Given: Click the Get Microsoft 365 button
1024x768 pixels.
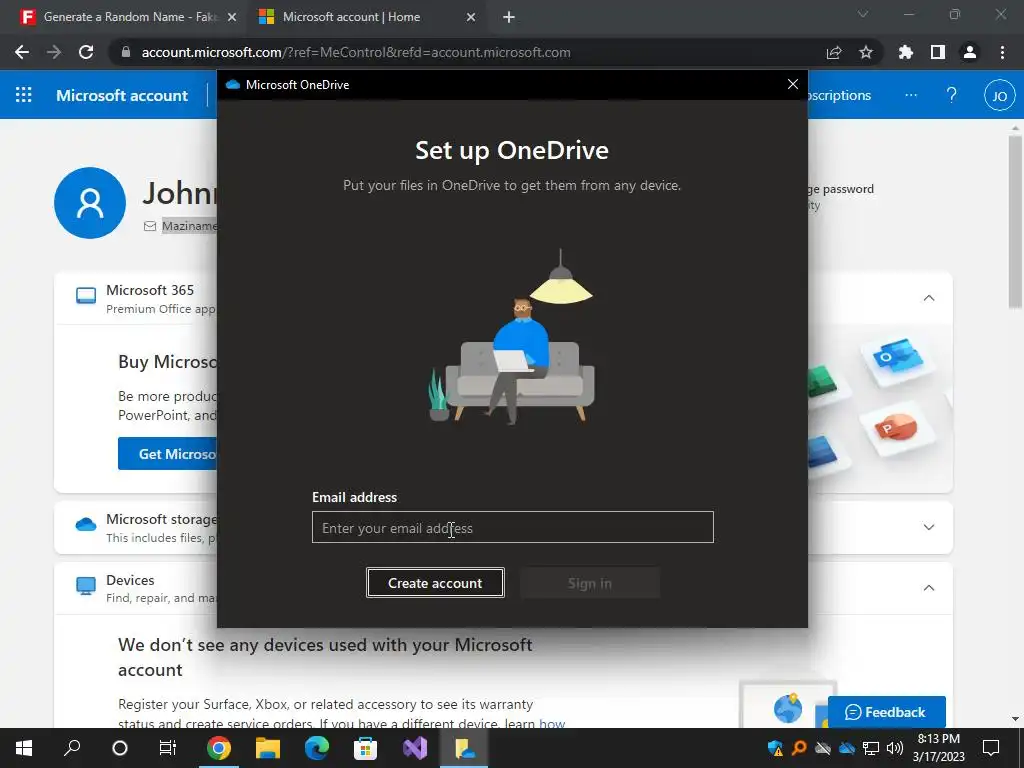Looking at the screenshot, I should pos(167,453).
